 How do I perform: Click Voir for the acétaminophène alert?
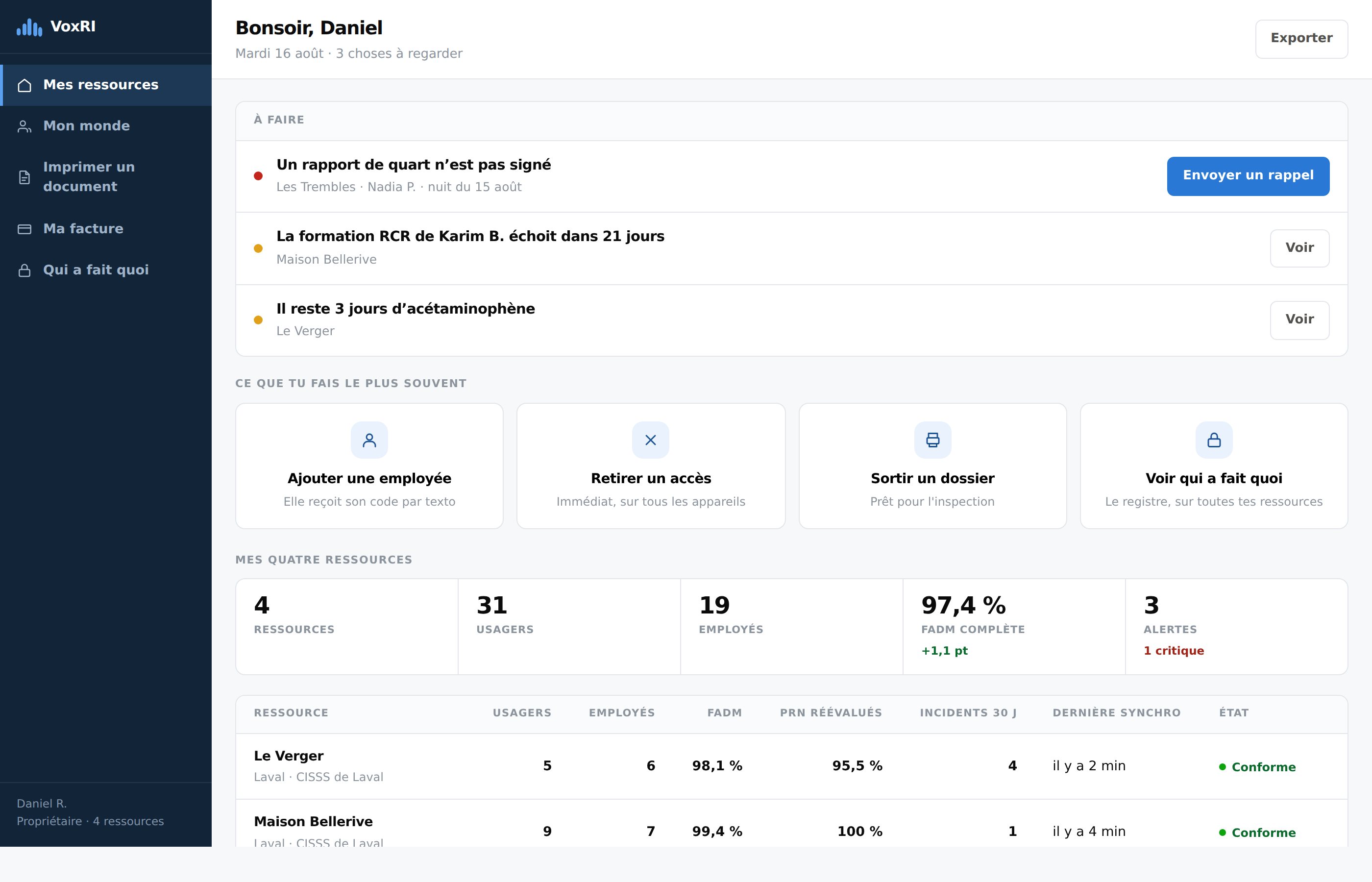[1300, 319]
